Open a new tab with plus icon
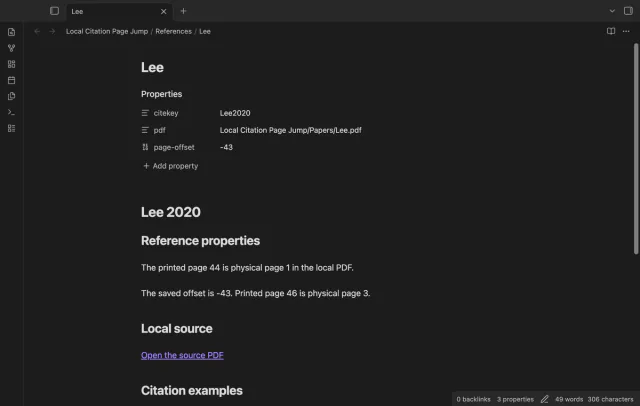The width and height of the screenshot is (640, 406). click(183, 11)
